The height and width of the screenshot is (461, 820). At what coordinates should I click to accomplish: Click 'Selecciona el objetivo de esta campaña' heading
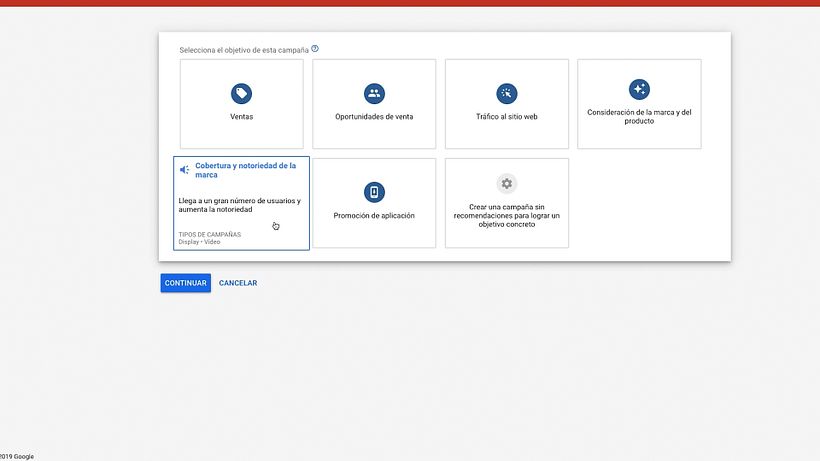tap(244, 50)
